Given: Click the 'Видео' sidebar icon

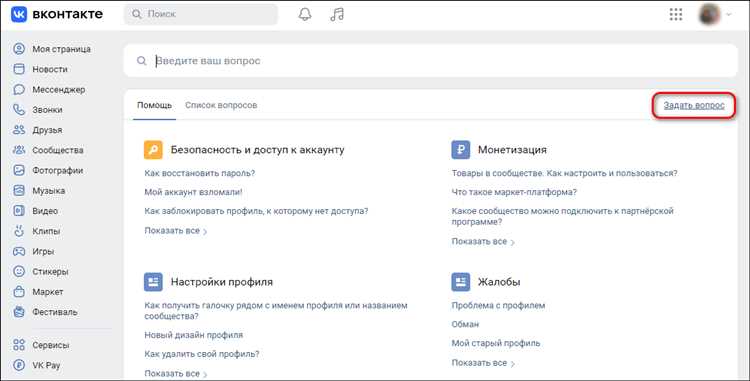Looking at the screenshot, I should tap(19, 210).
